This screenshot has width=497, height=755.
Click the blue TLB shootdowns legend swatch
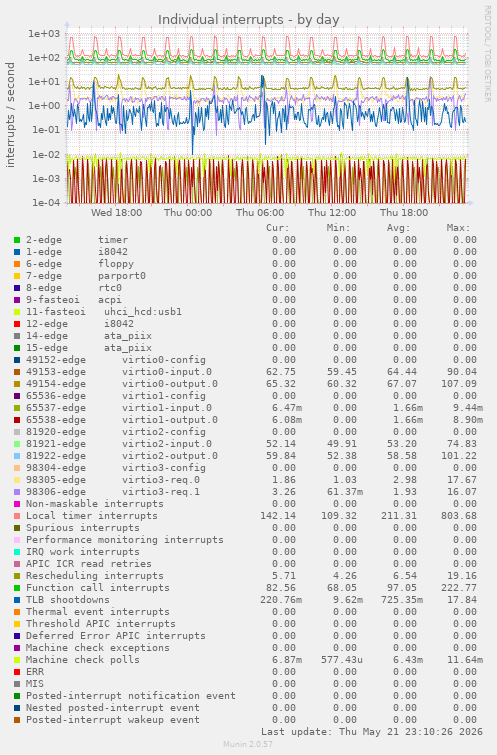click(17, 600)
